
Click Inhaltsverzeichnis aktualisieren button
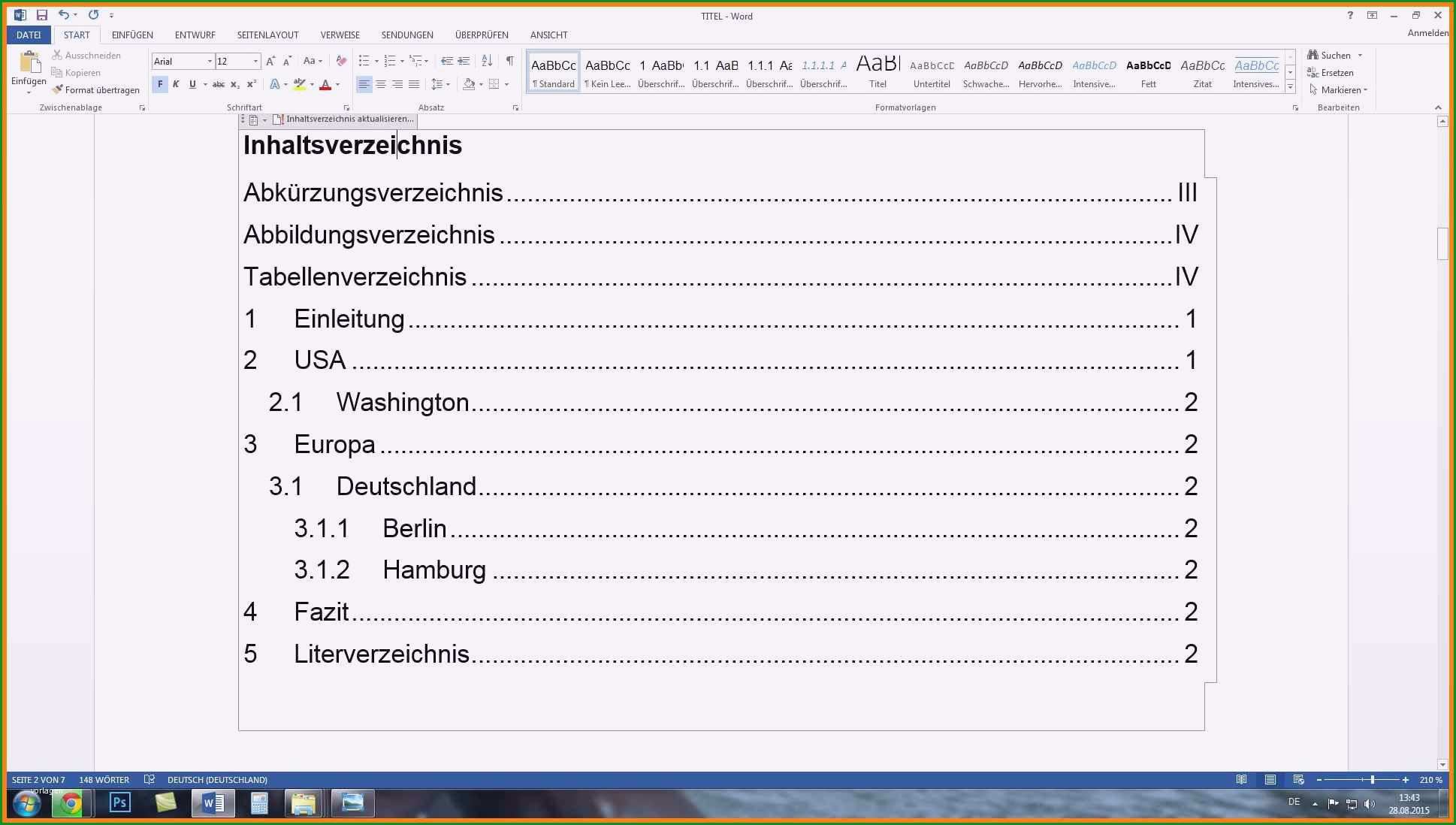tap(343, 119)
